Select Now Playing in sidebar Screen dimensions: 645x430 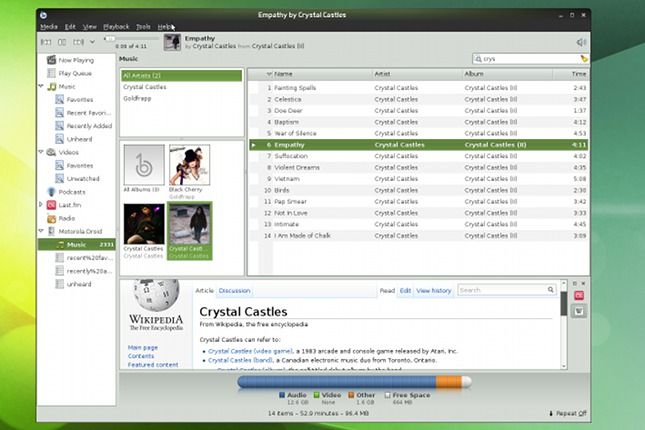76,60
